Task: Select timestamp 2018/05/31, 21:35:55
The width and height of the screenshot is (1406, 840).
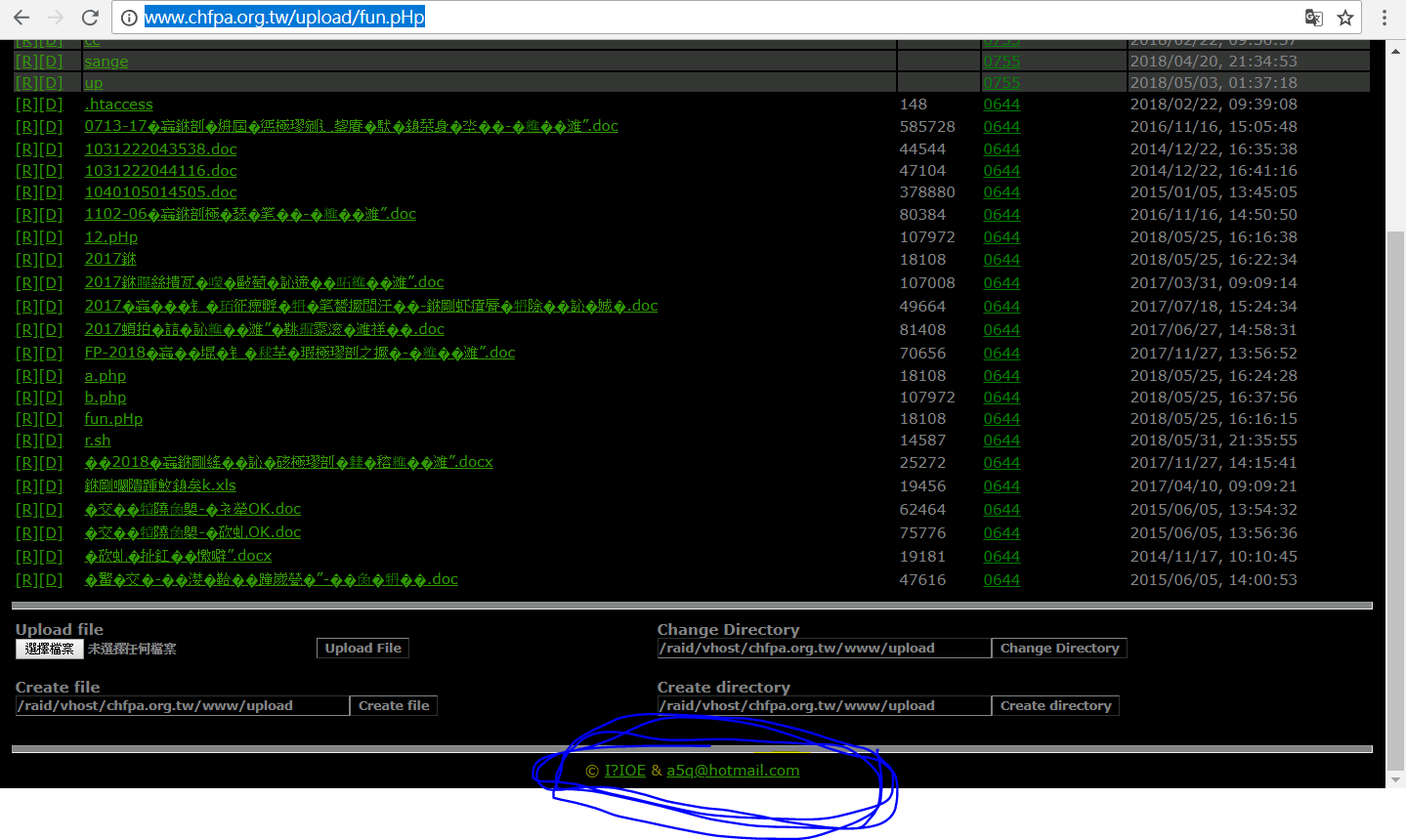Action: (x=1214, y=441)
